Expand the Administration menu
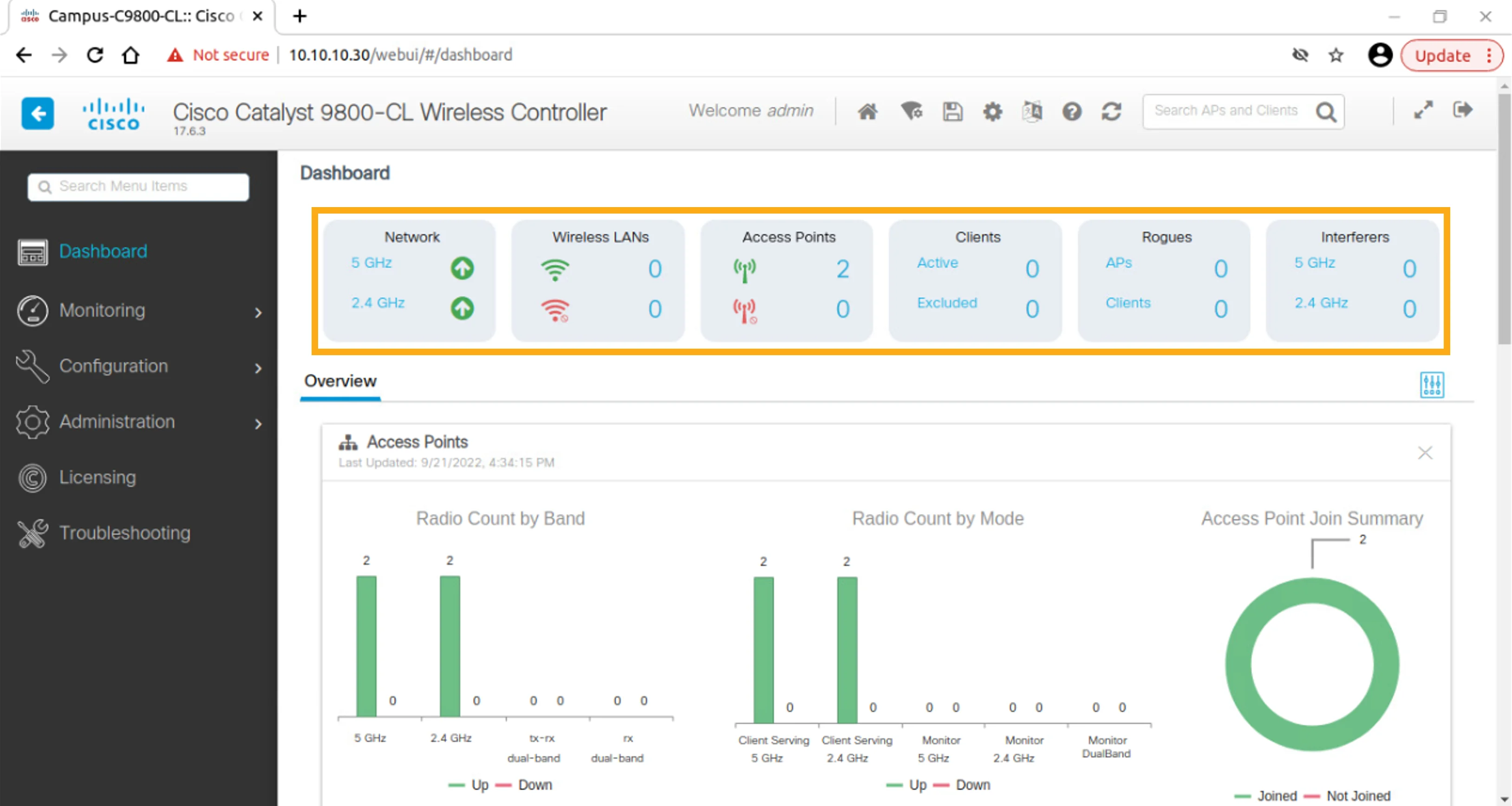Viewport: 1512px width, 806px height. point(139,422)
